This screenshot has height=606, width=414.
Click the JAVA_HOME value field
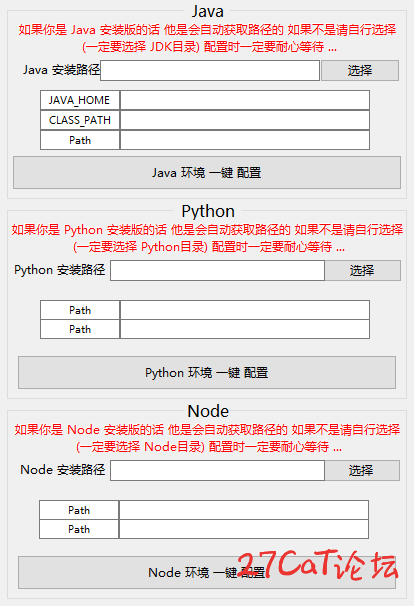pyautogui.click(x=245, y=100)
